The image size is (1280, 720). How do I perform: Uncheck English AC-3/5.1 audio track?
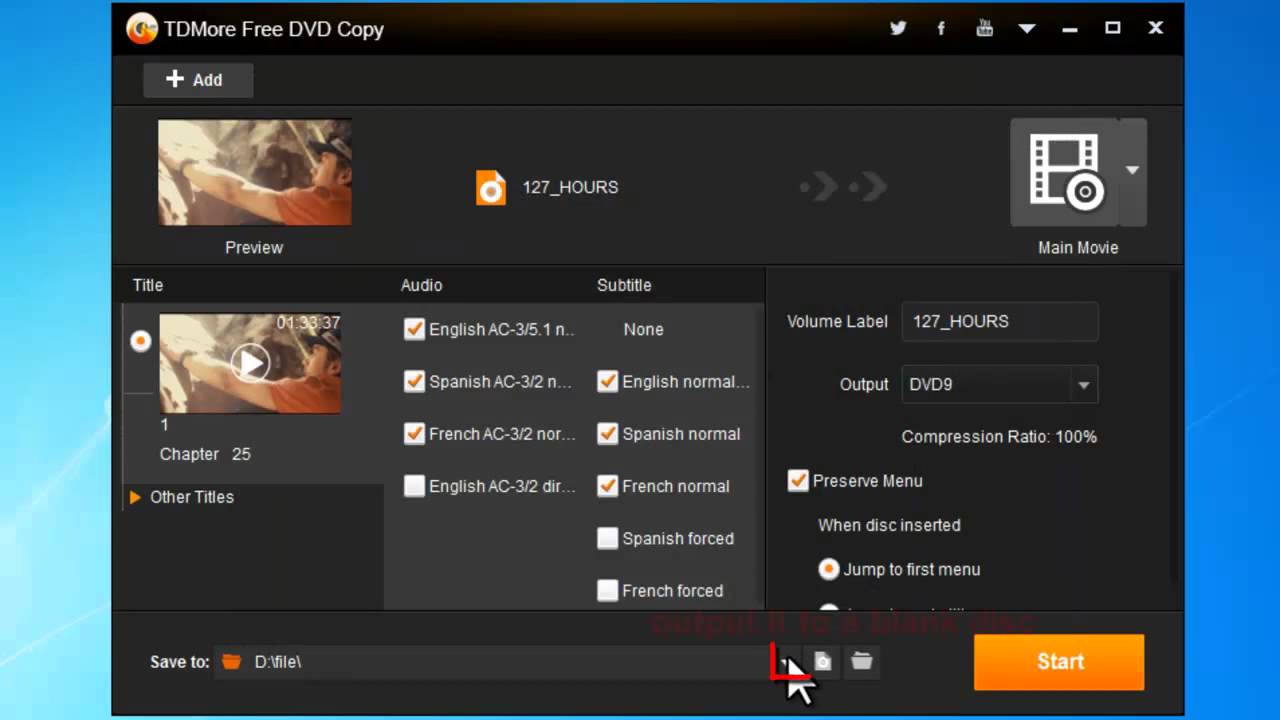pos(414,329)
